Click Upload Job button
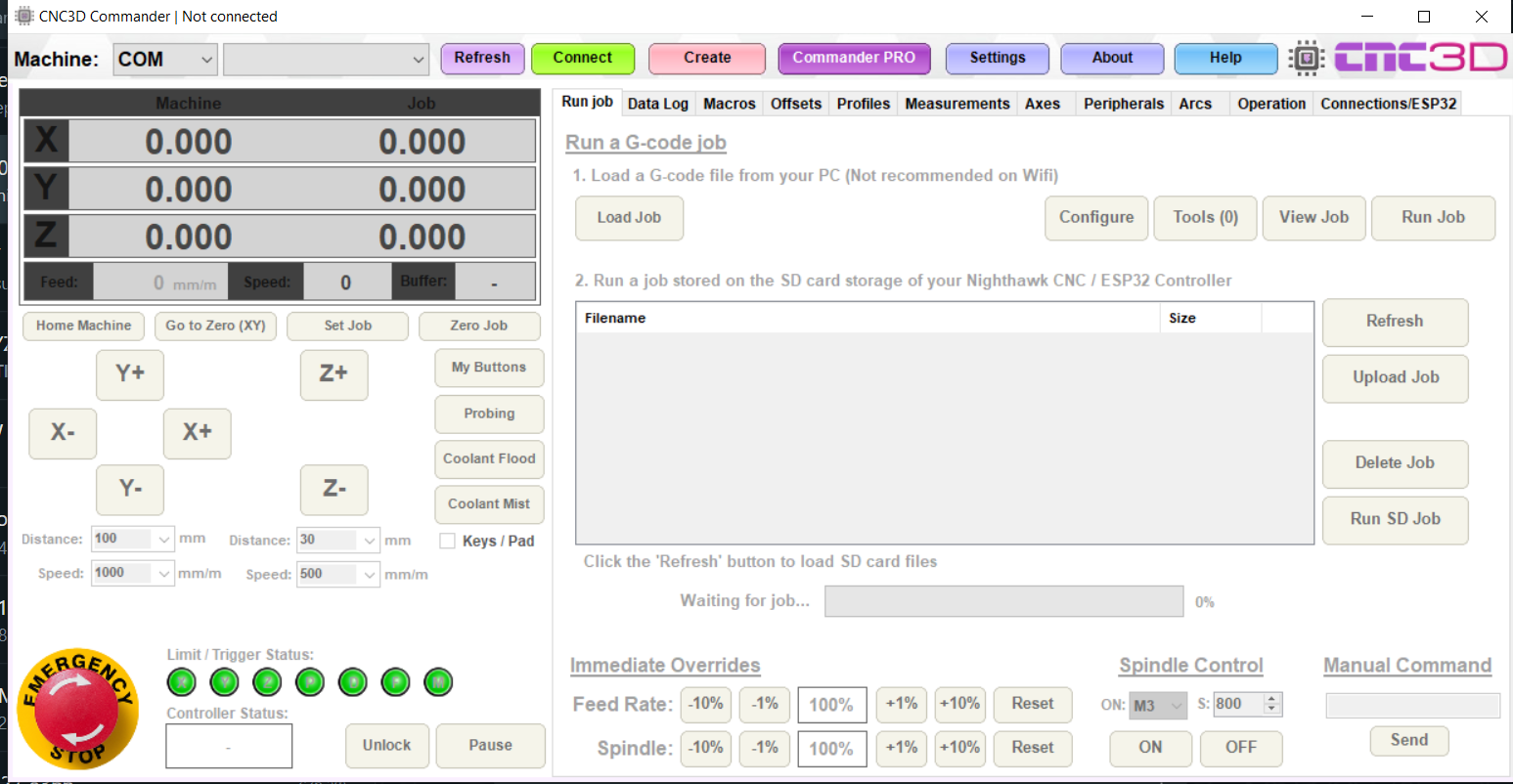Screen dimensions: 1513x784 pos(1395,378)
